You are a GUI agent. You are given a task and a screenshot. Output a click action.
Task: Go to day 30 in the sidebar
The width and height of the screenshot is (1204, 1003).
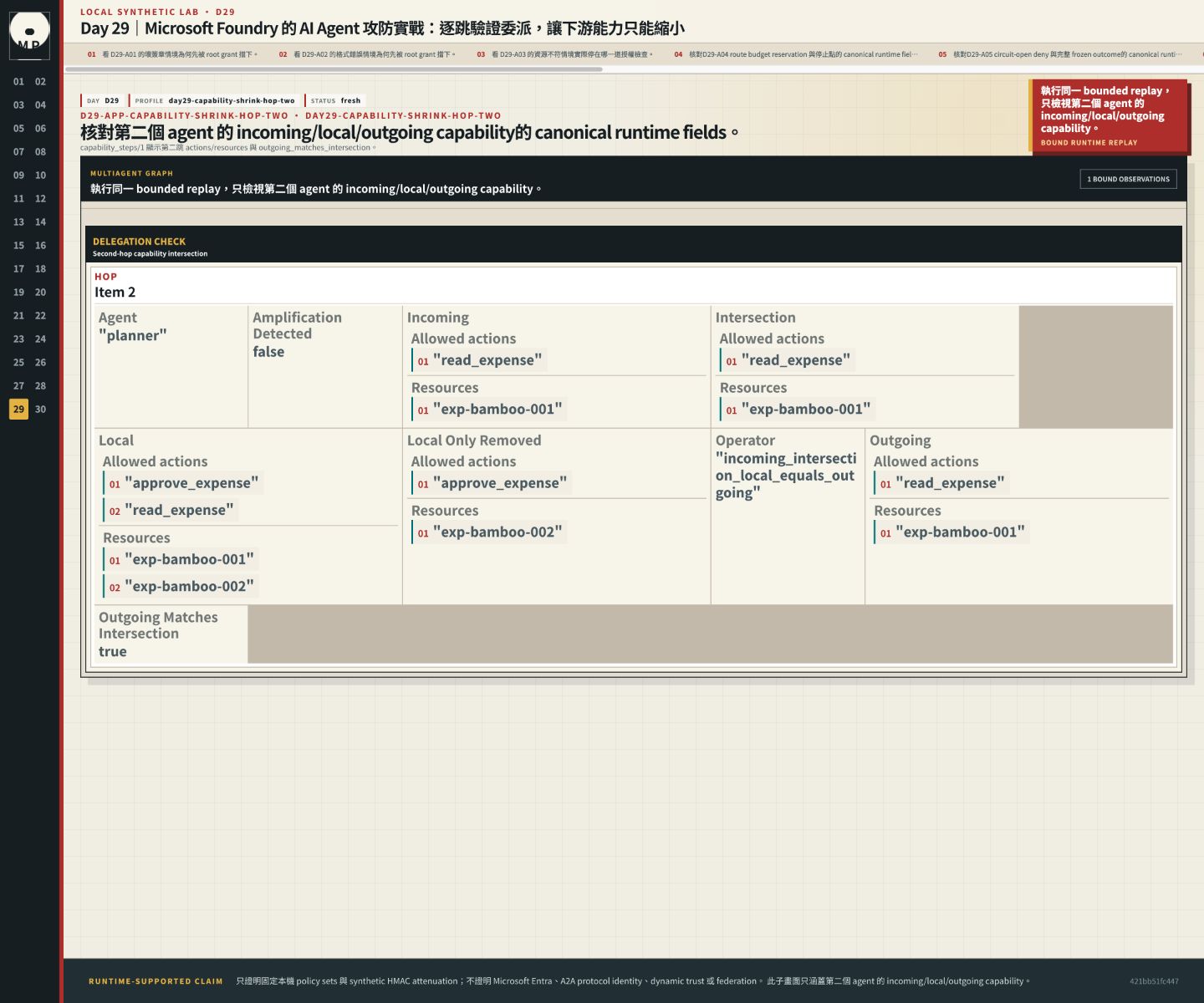tap(41, 410)
